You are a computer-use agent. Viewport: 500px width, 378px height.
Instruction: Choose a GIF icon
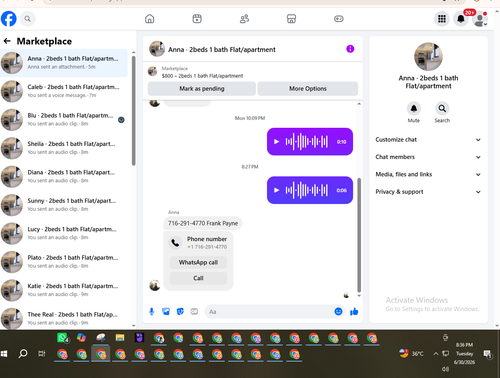pyautogui.click(x=194, y=312)
